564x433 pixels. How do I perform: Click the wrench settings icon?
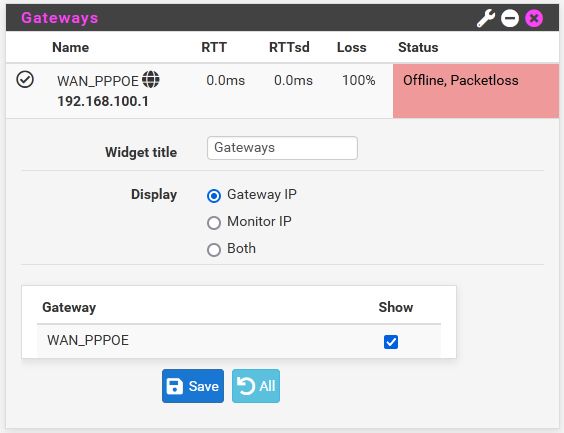(486, 18)
